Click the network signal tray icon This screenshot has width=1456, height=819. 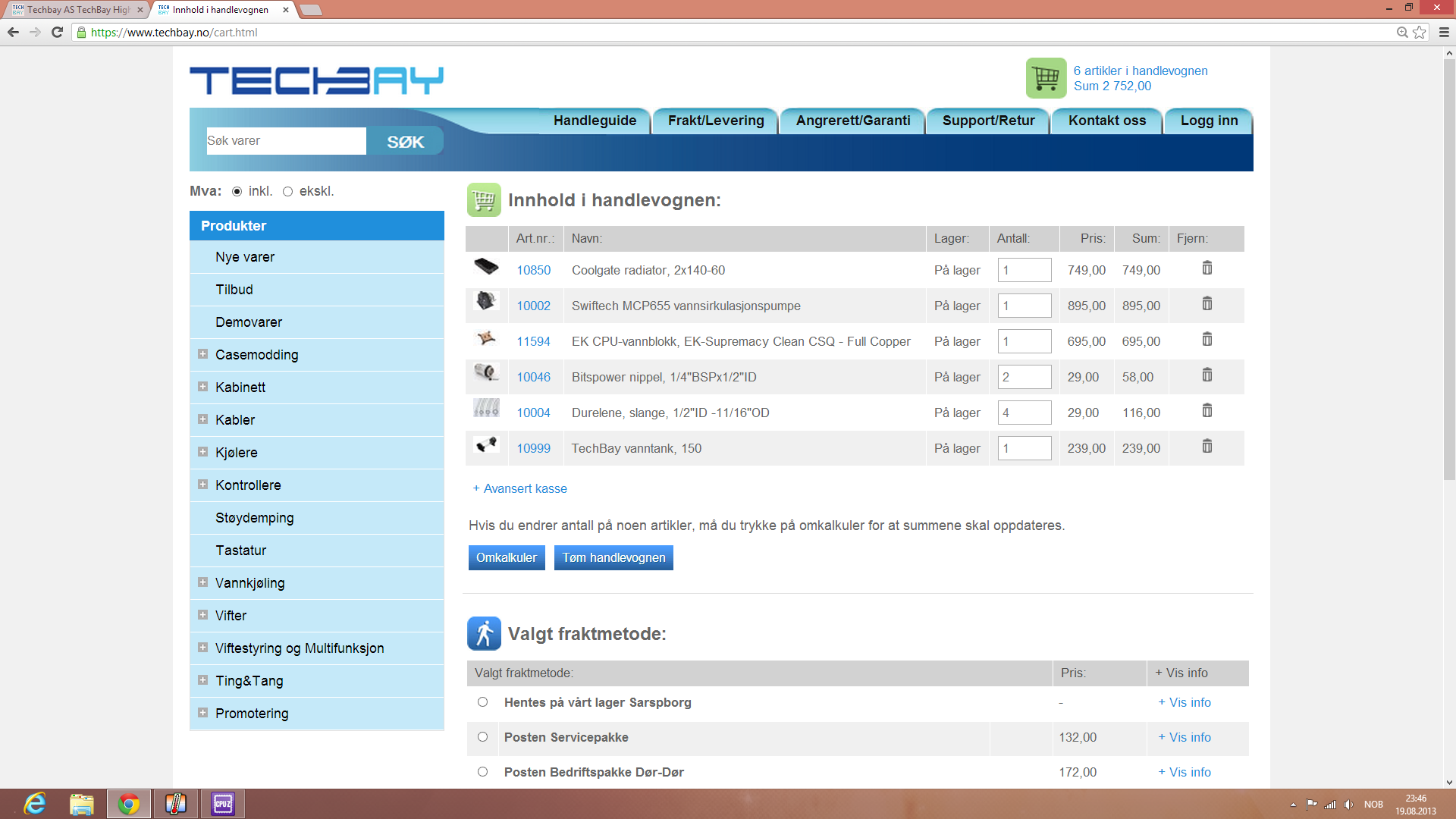(x=1330, y=805)
